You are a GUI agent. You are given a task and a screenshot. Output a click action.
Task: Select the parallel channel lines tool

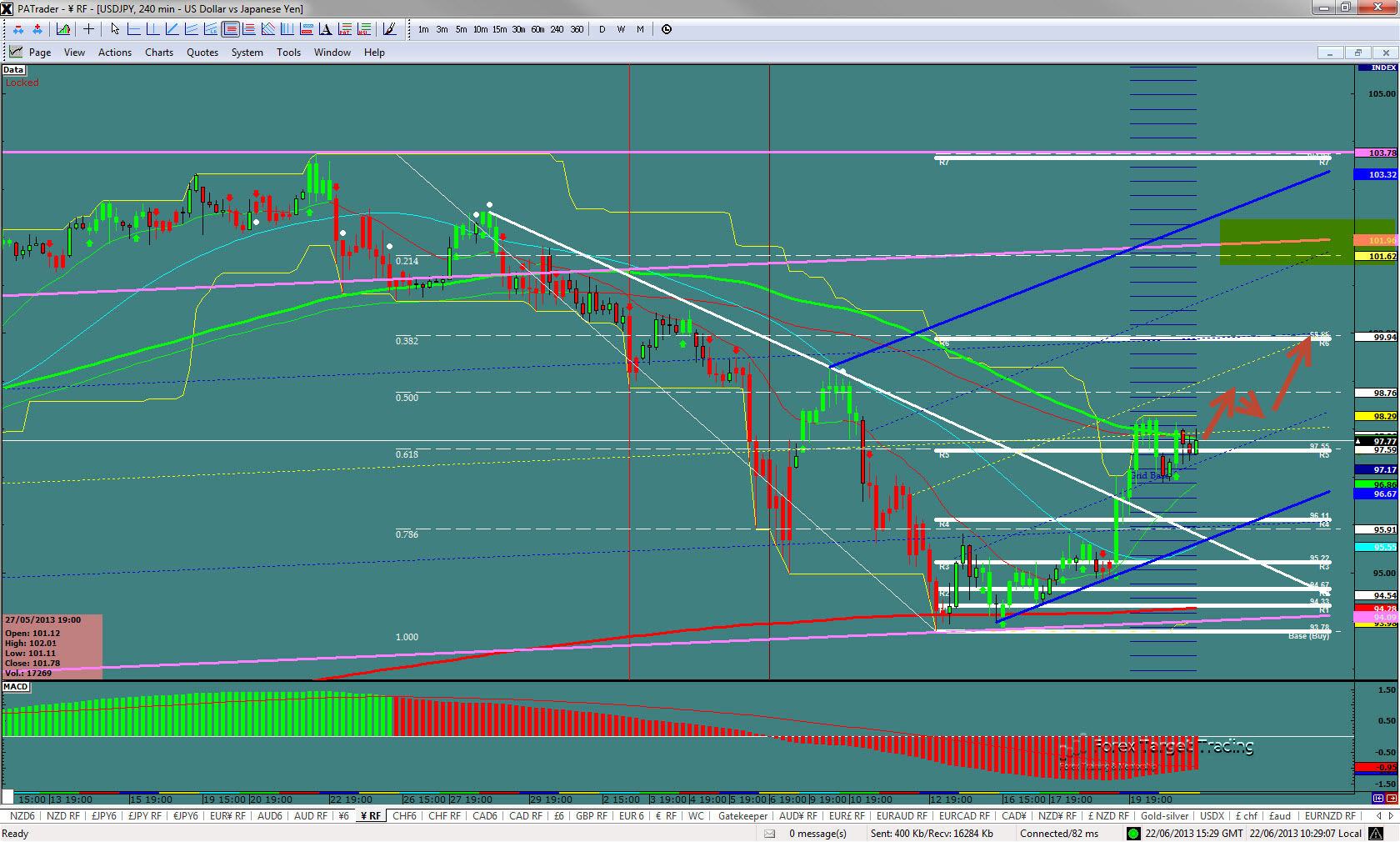191,29
